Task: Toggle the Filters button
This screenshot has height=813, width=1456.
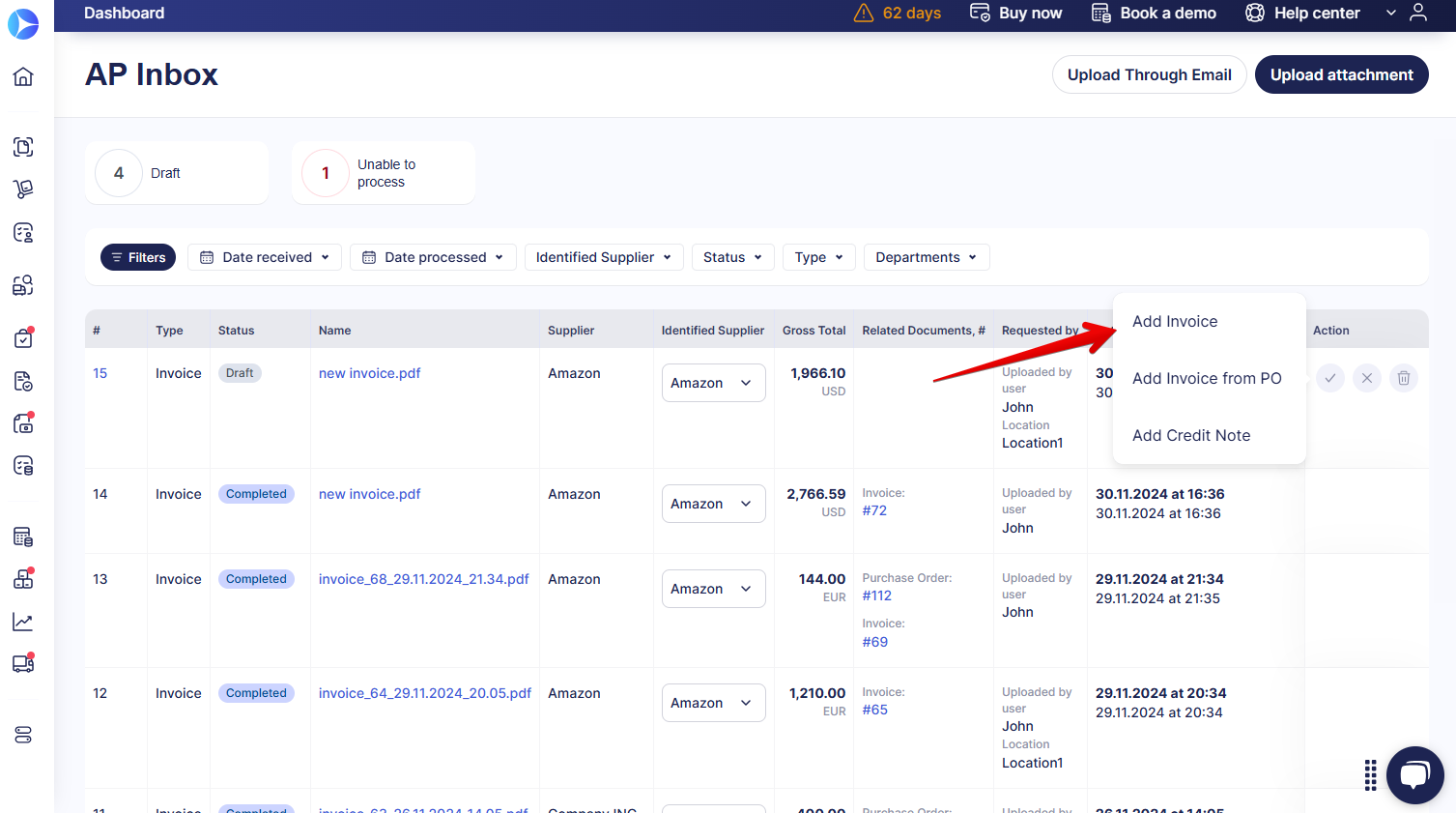Action: [138, 257]
